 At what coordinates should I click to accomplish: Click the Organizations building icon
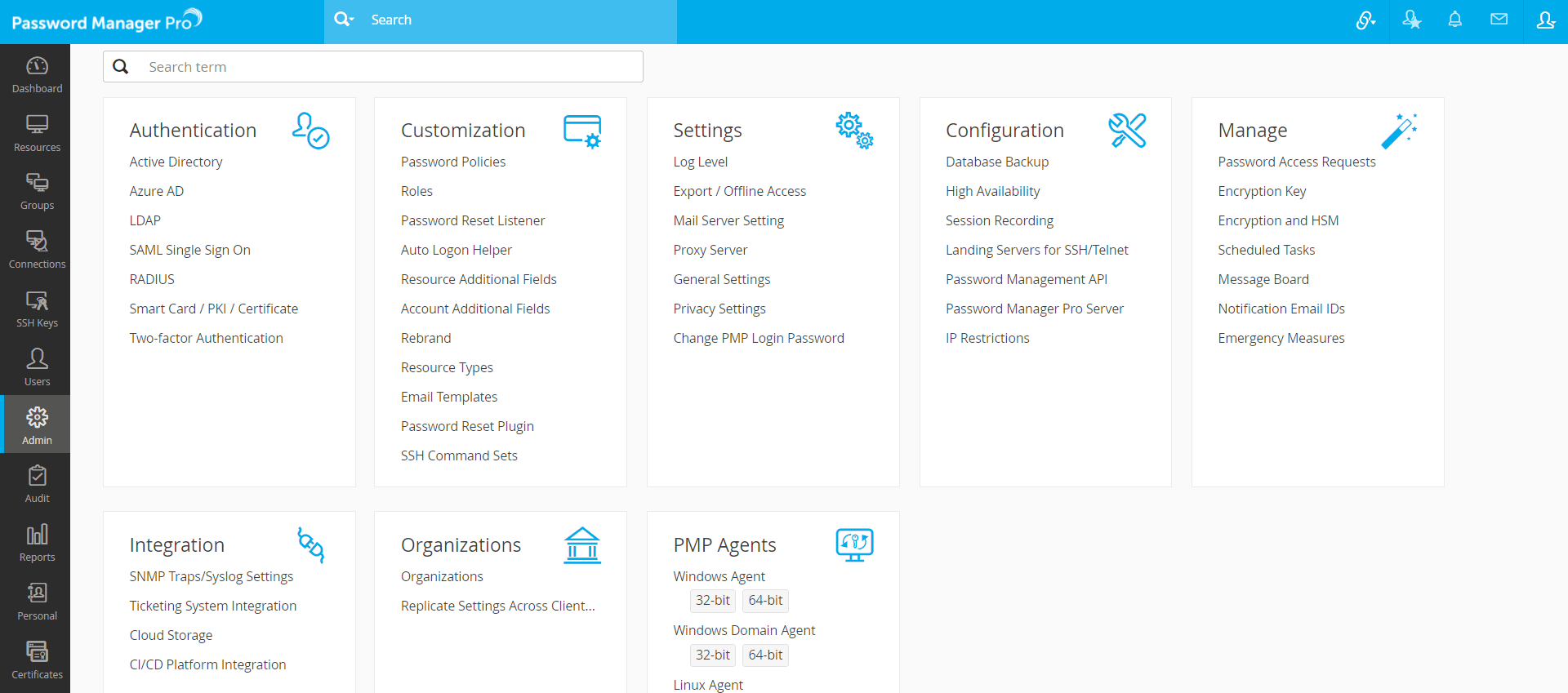582,544
